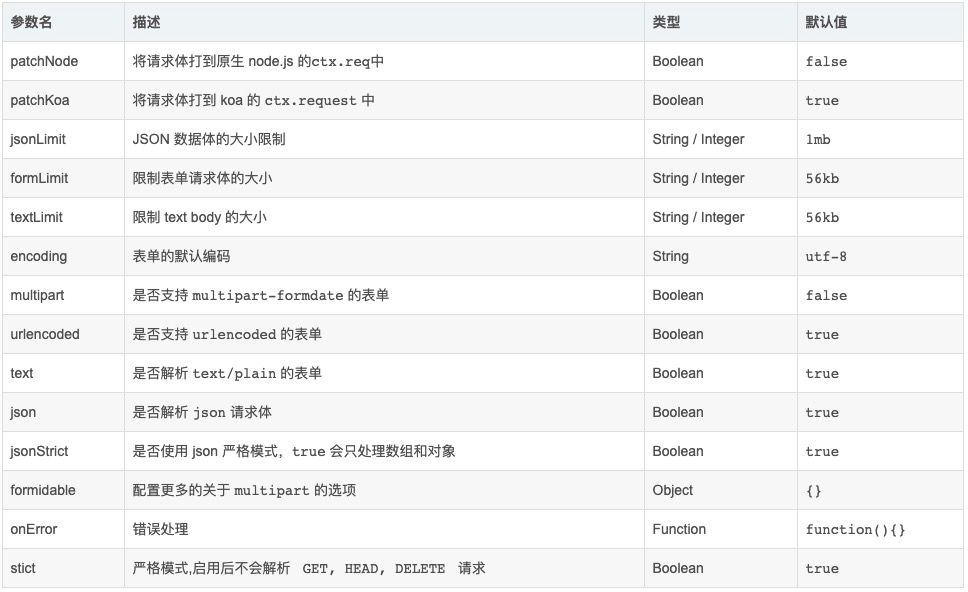This screenshot has height=592, width=968.
Task: Pick the textLimit parameter name
Action: coord(37,217)
